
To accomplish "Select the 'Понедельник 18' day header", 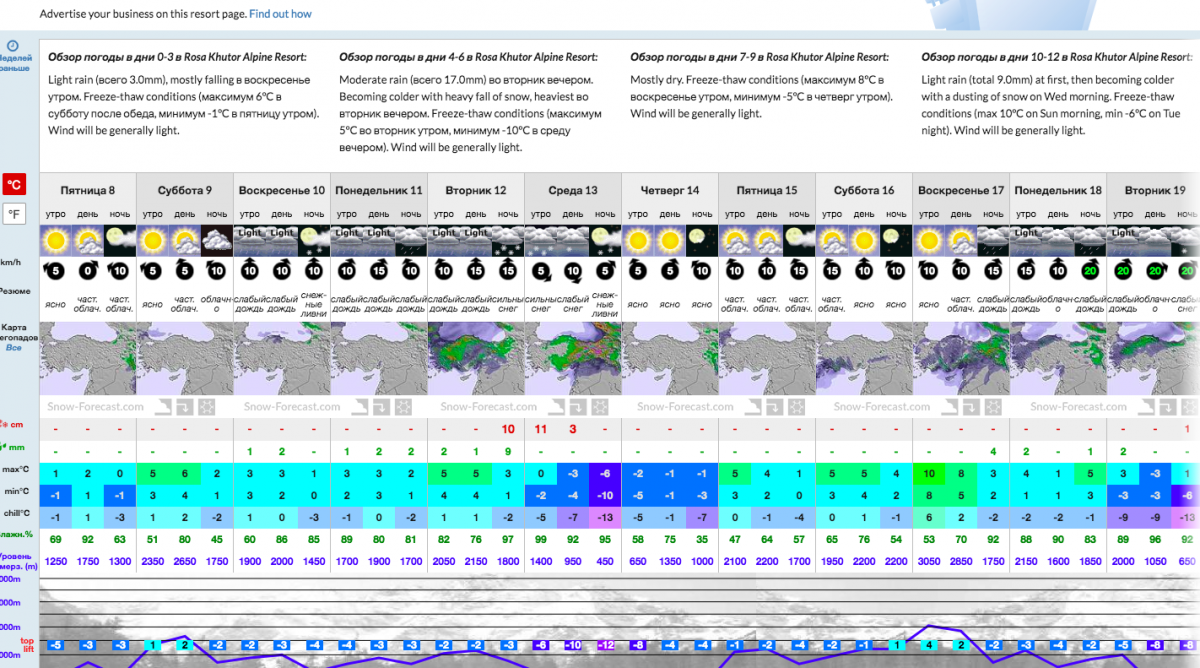I will (1057, 190).
